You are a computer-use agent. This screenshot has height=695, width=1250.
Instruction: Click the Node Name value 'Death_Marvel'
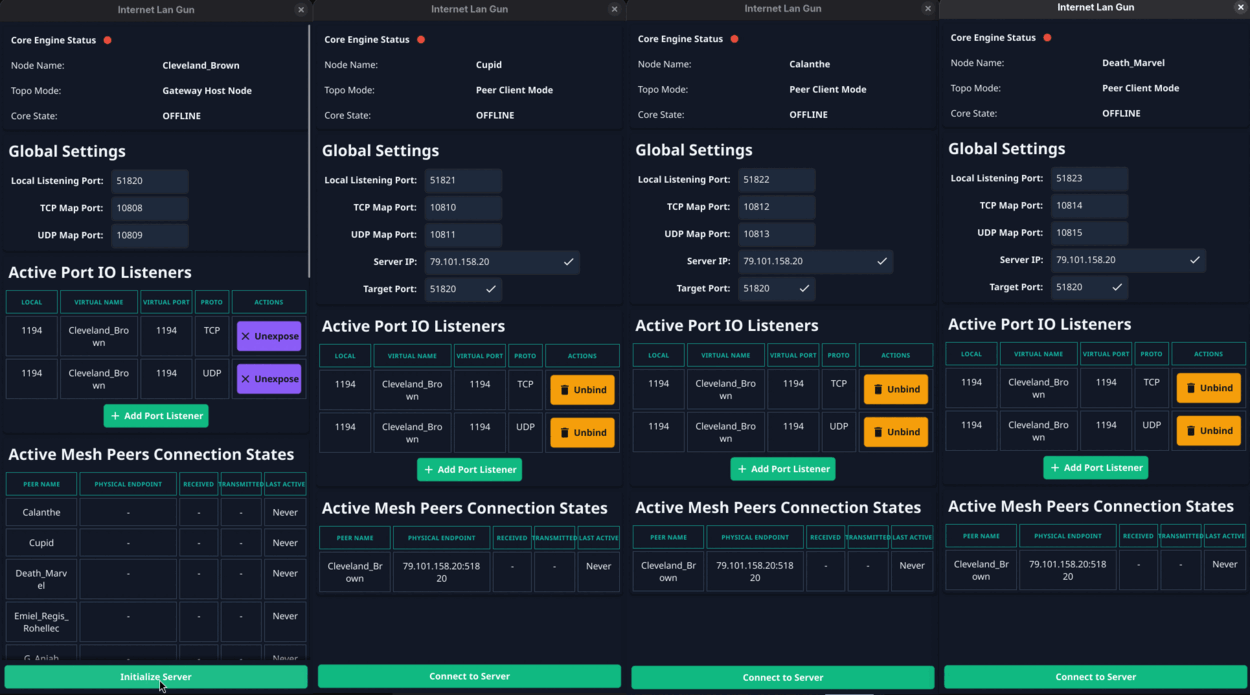[1133, 63]
